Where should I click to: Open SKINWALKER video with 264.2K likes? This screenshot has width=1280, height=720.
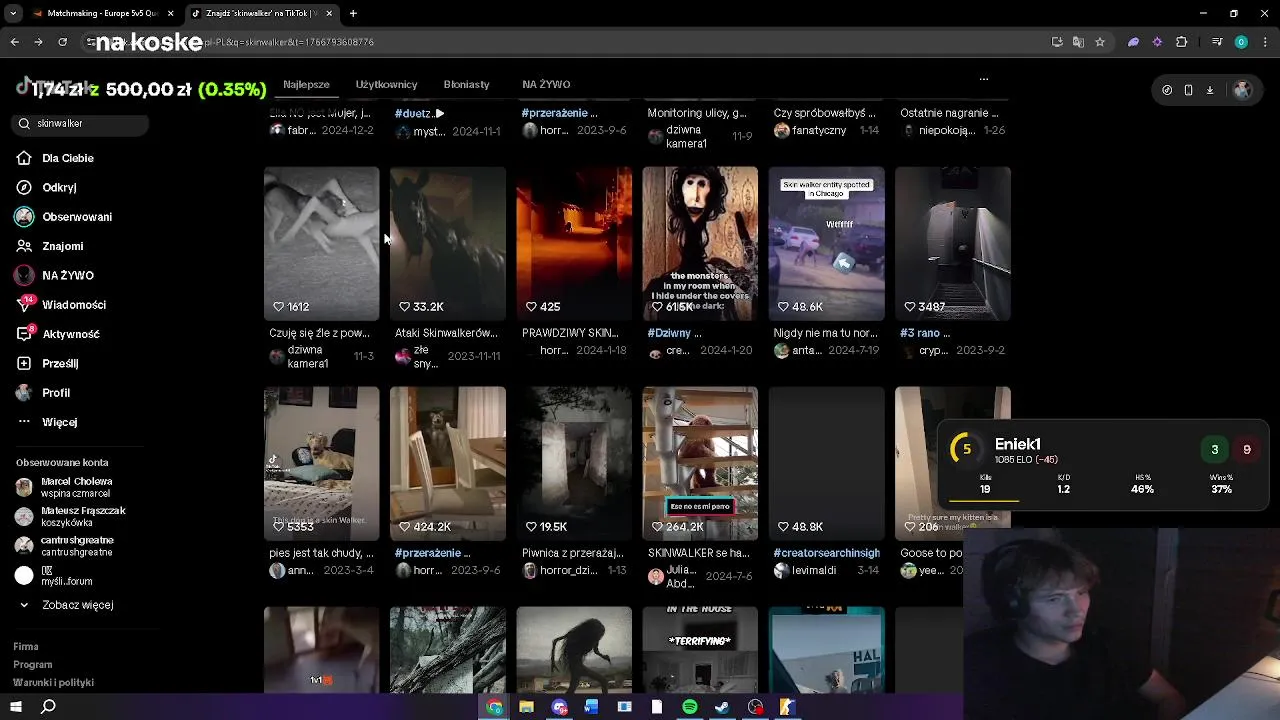(x=700, y=463)
